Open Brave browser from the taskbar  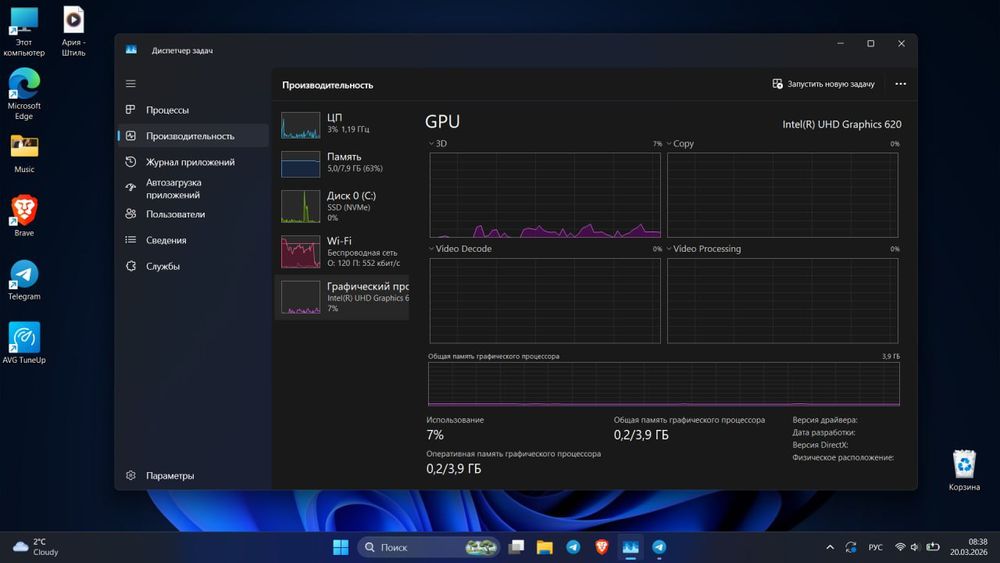601,547
